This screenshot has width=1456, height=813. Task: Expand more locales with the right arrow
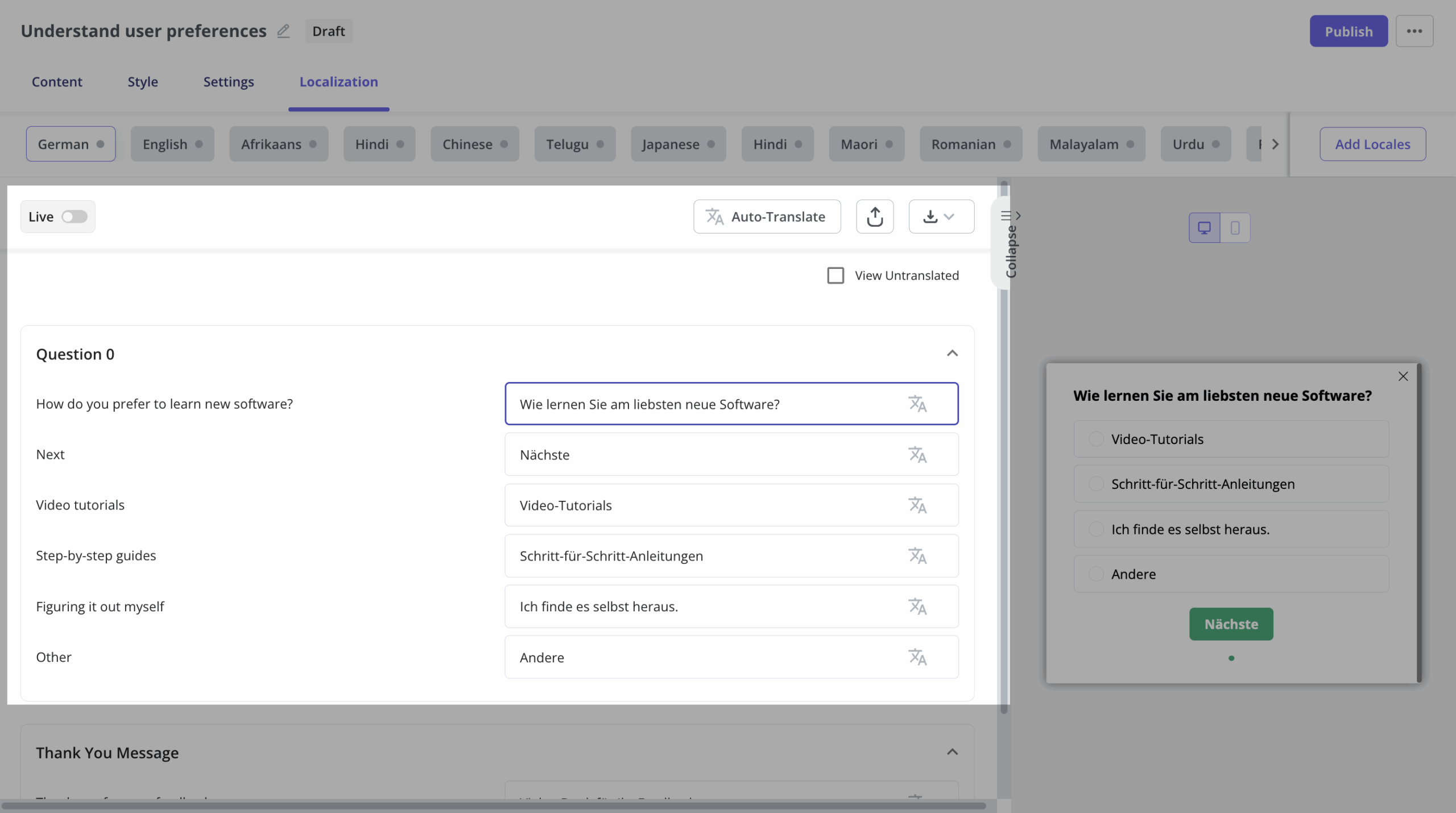[1275, 144]
